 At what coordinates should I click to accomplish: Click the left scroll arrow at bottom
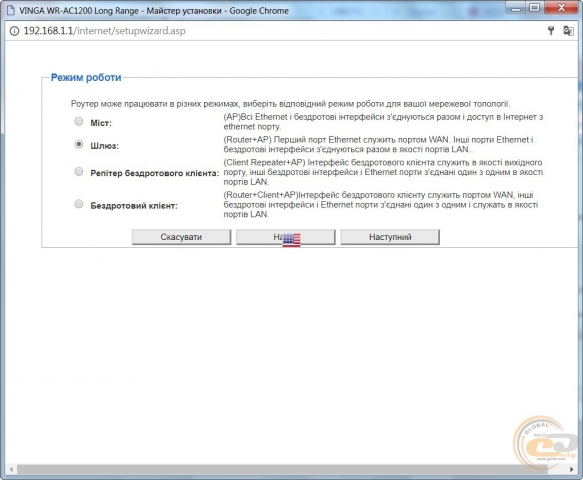pyautogui.click(x=11, y=469)
